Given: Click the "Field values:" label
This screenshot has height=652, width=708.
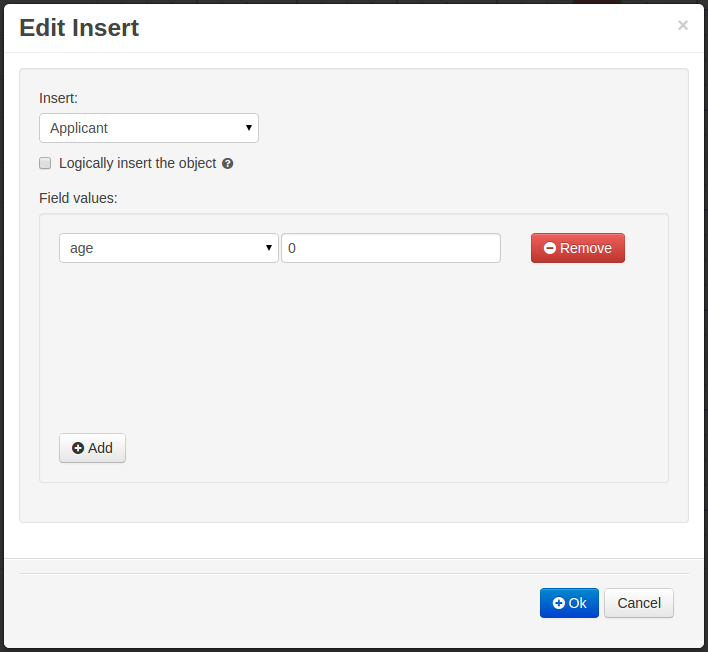Looking at the screenshot, I should pyautogui.click(x=78, y=198).
